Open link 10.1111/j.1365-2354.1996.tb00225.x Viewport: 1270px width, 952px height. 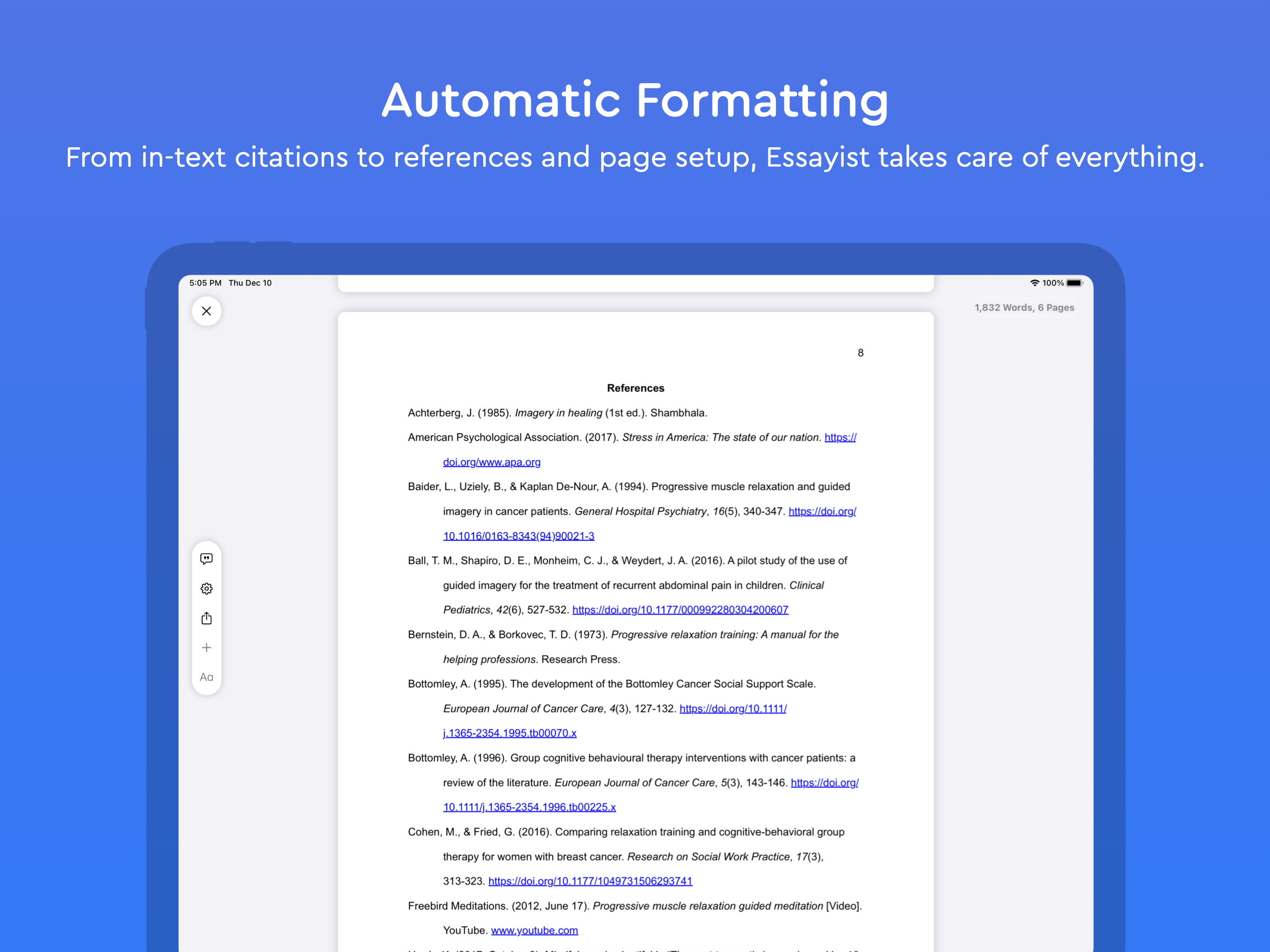529,807
